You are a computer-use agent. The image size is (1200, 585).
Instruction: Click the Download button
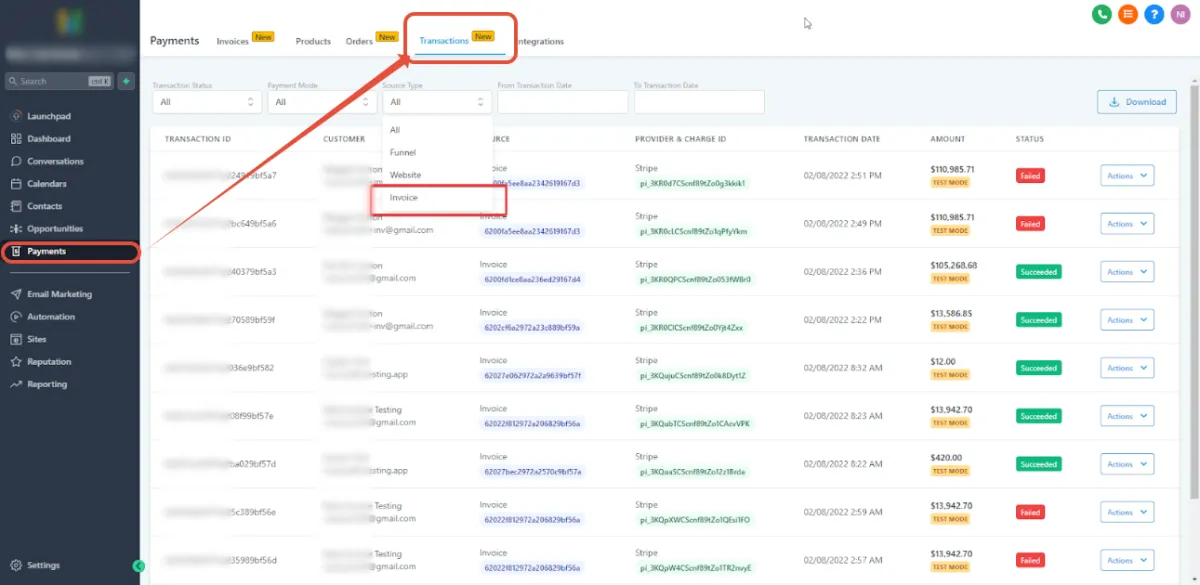(1137, 102)
